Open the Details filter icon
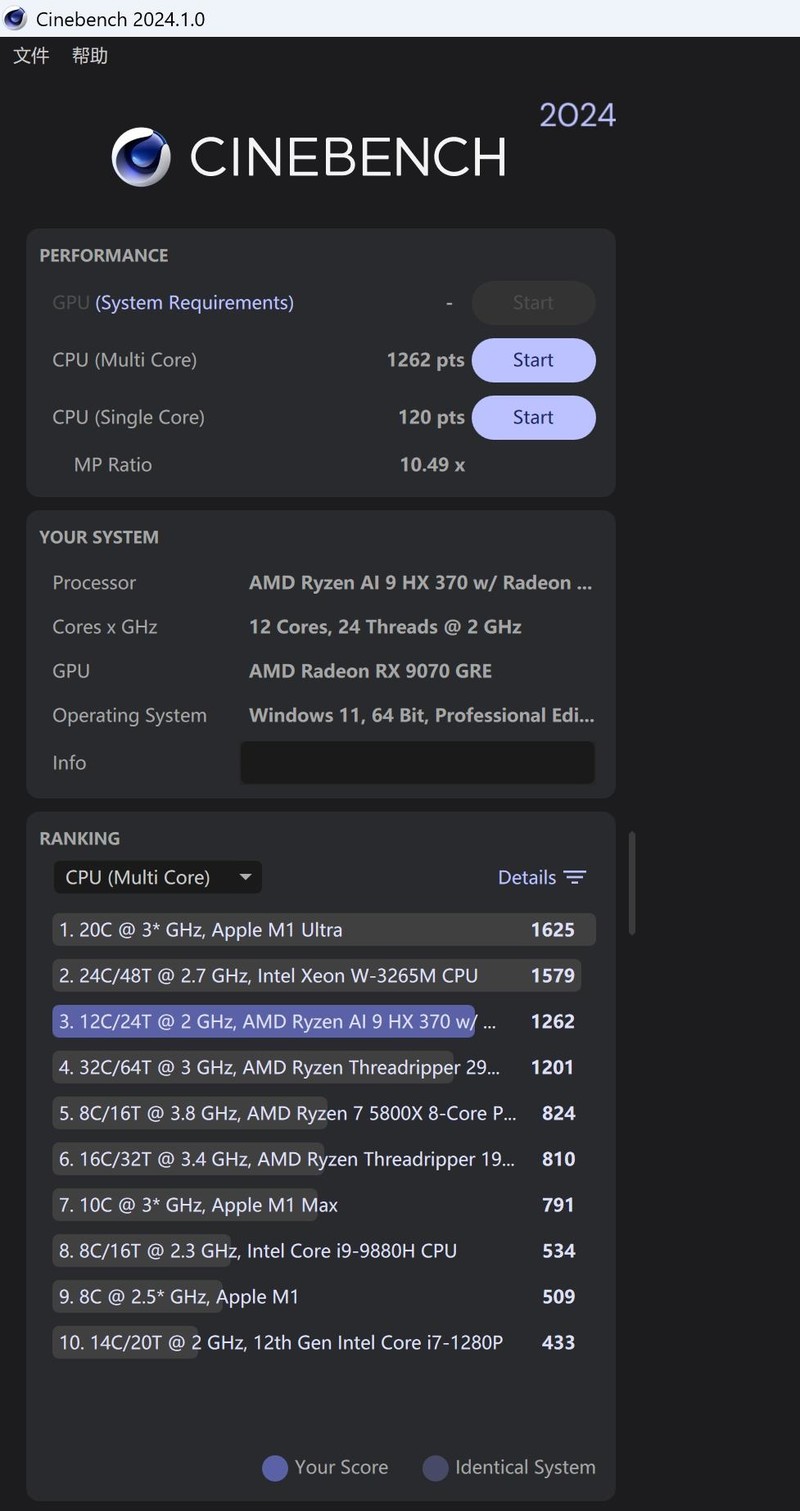The height and width of the screenshot is (1511, 800). pos(577,877)
